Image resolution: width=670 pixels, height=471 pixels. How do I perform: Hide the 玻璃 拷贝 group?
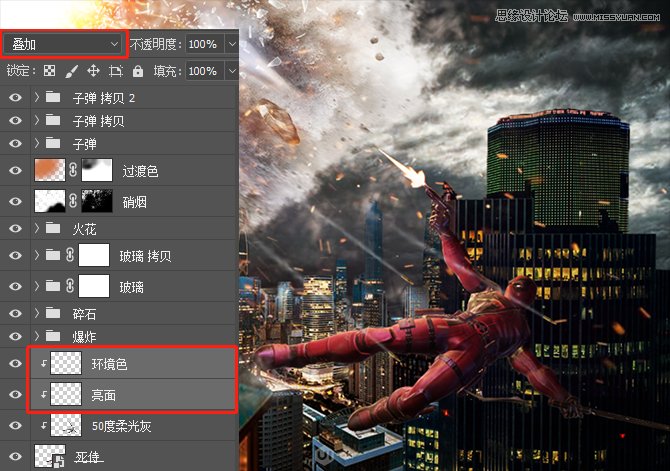(x=15, y=256)
